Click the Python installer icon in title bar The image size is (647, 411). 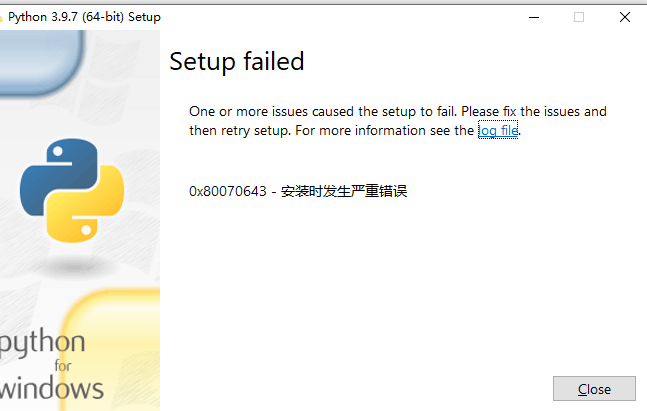click(1, 18)
